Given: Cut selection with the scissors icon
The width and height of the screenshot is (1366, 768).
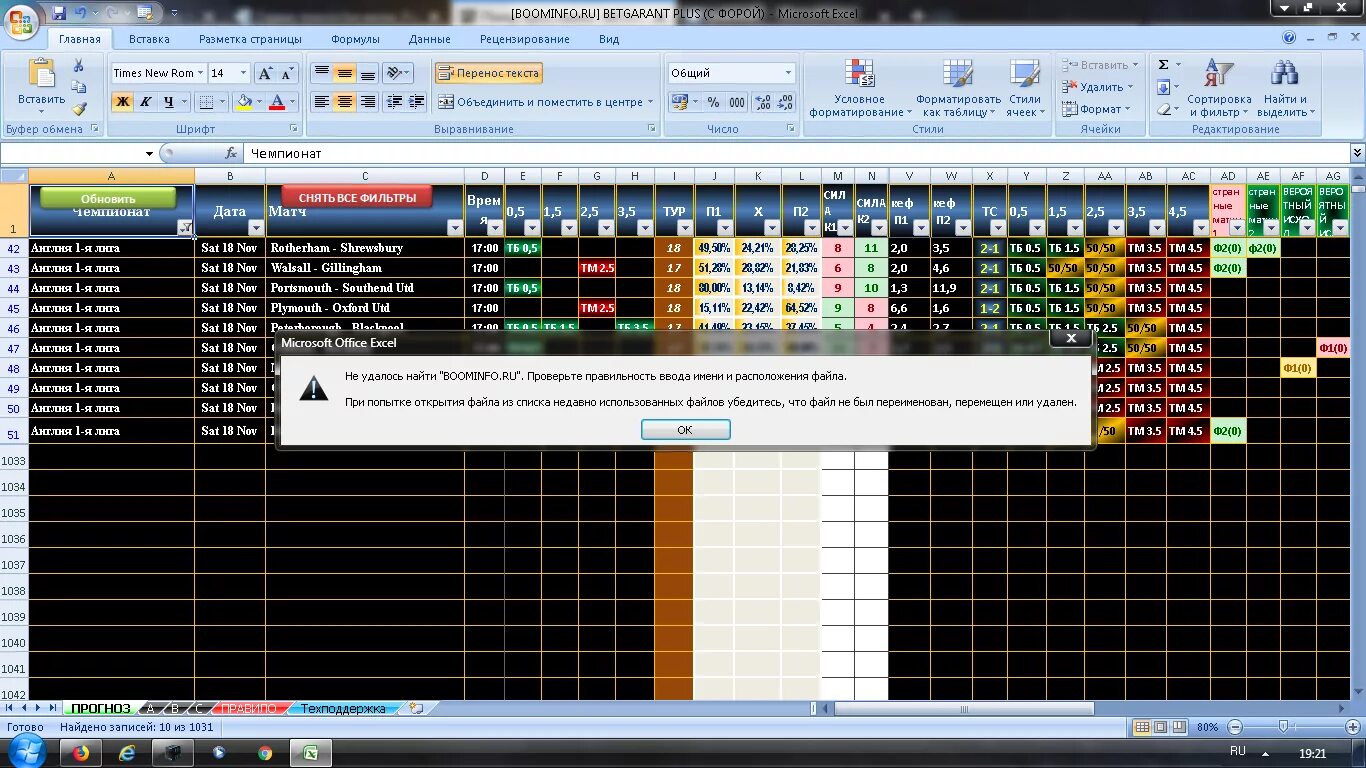Looking at the screenshot, I should coord(79,66).
